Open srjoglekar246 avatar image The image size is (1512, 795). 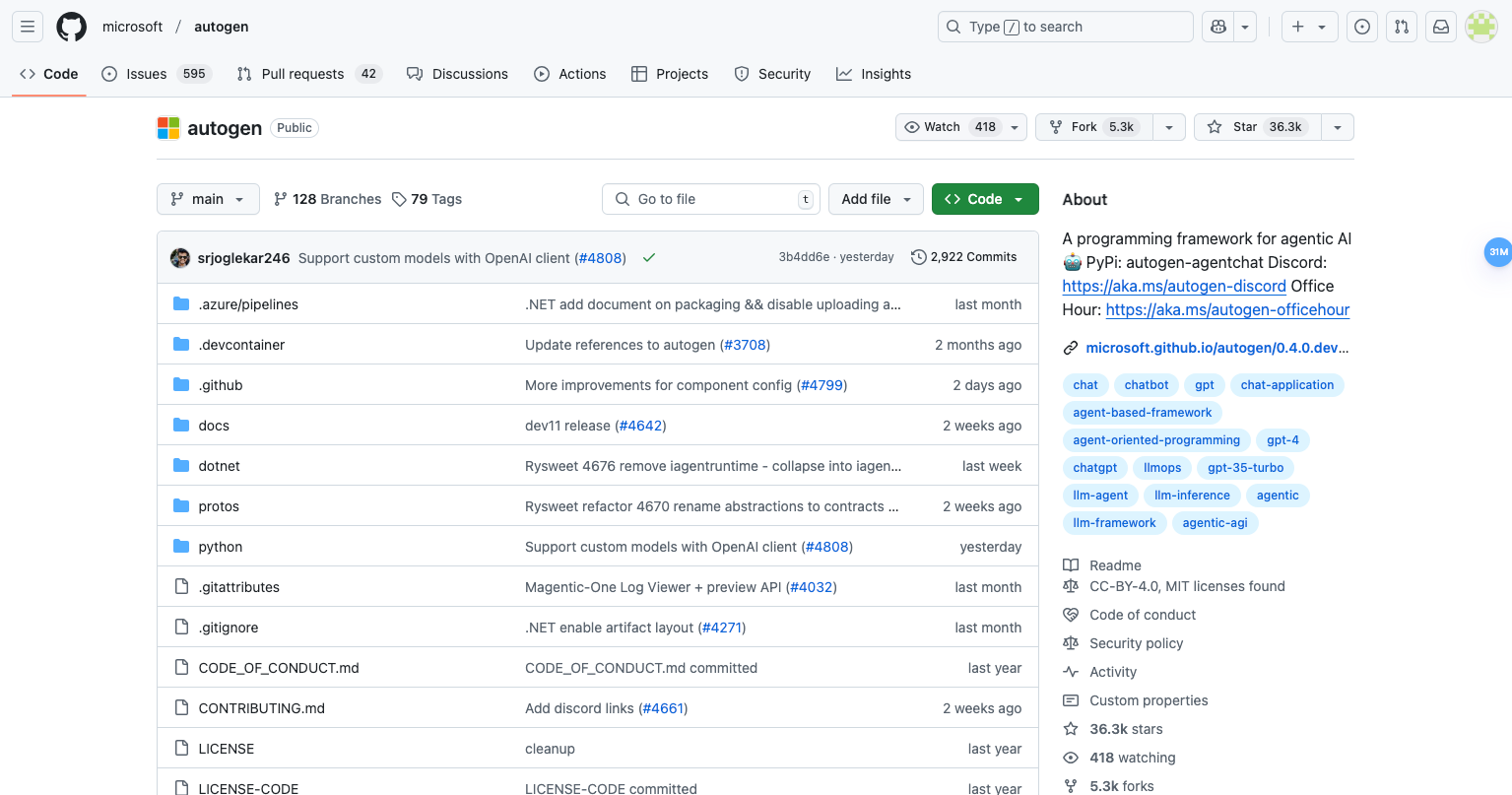pos(180,258)
